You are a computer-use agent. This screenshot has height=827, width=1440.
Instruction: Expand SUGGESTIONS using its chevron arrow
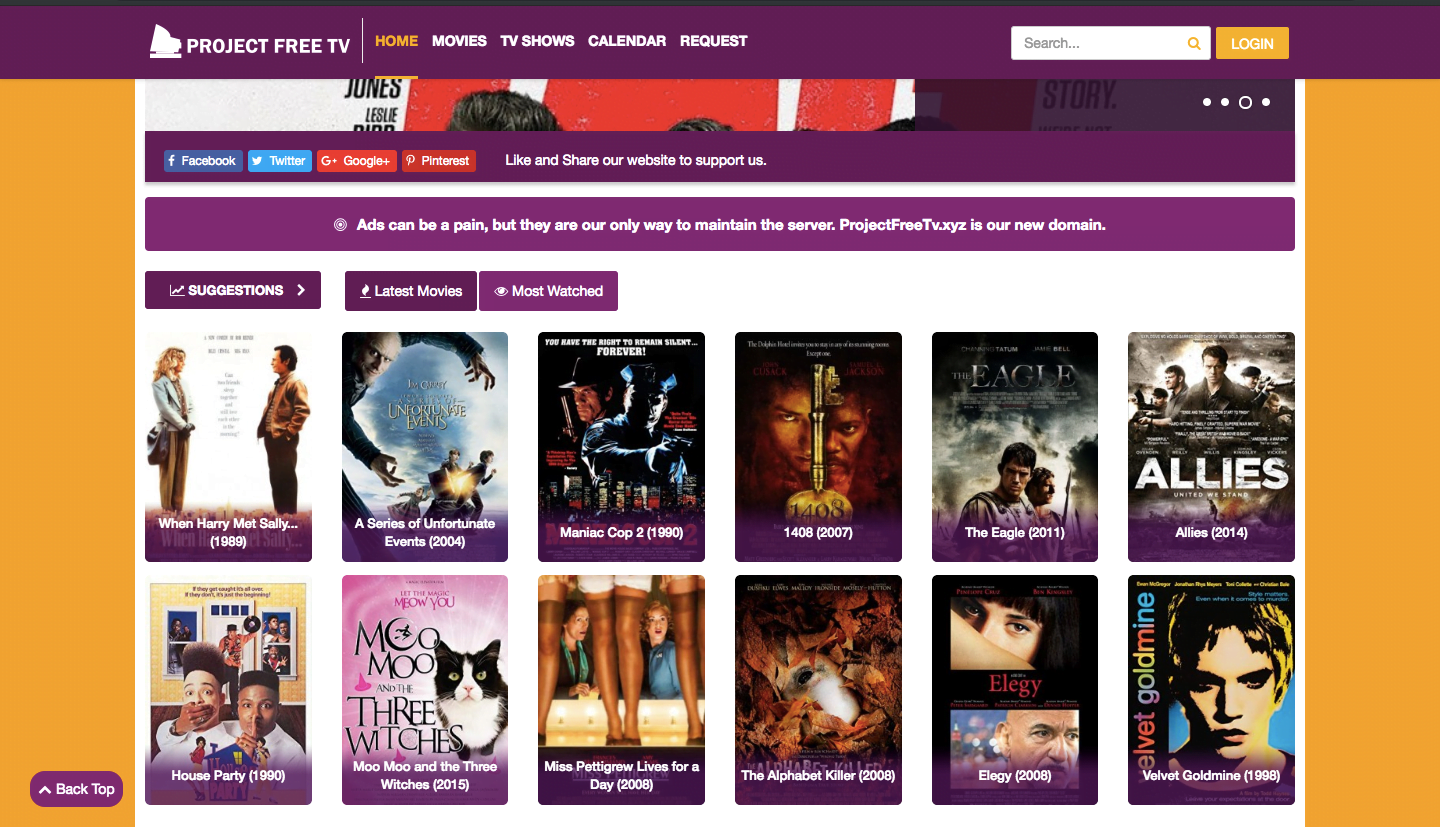pyautogui.click(x=301, y=290)
